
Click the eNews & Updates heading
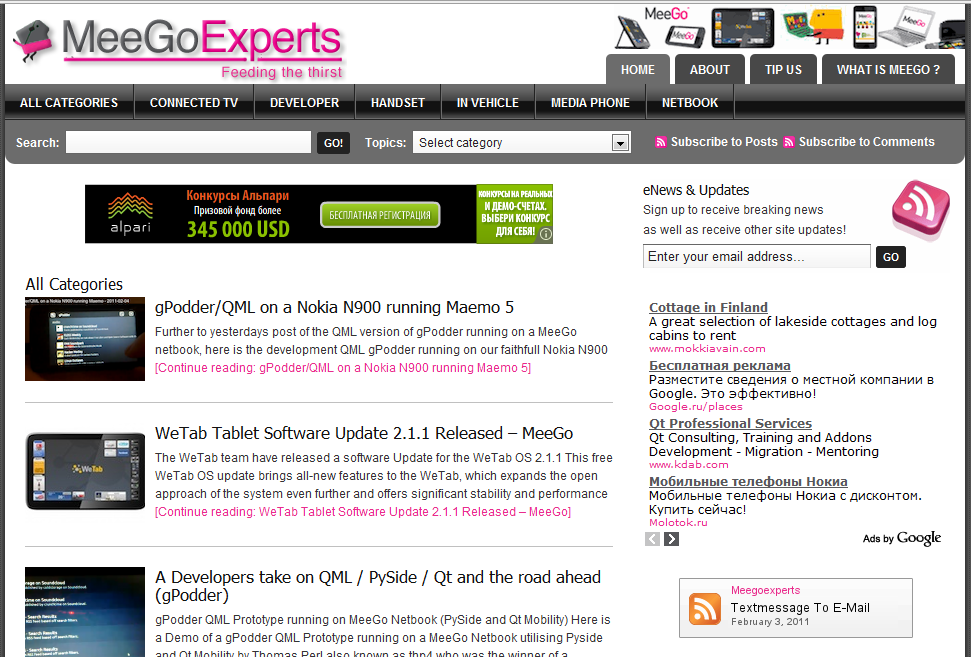pyautogui.click(x=696, y=190)
